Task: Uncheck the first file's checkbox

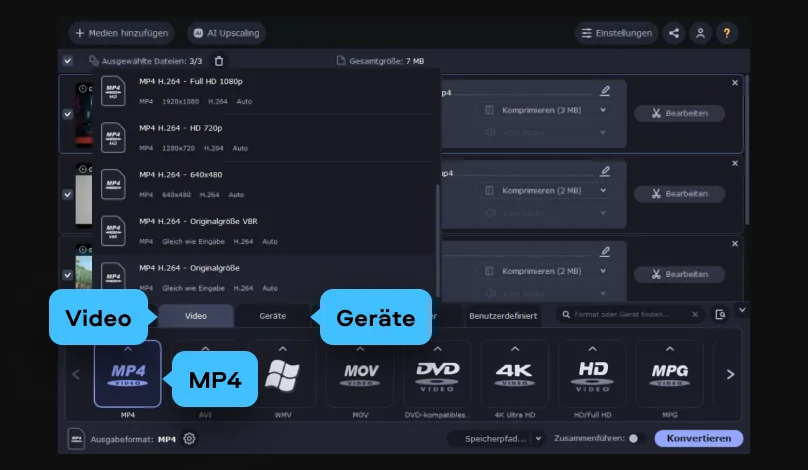Action: [68, 114]
